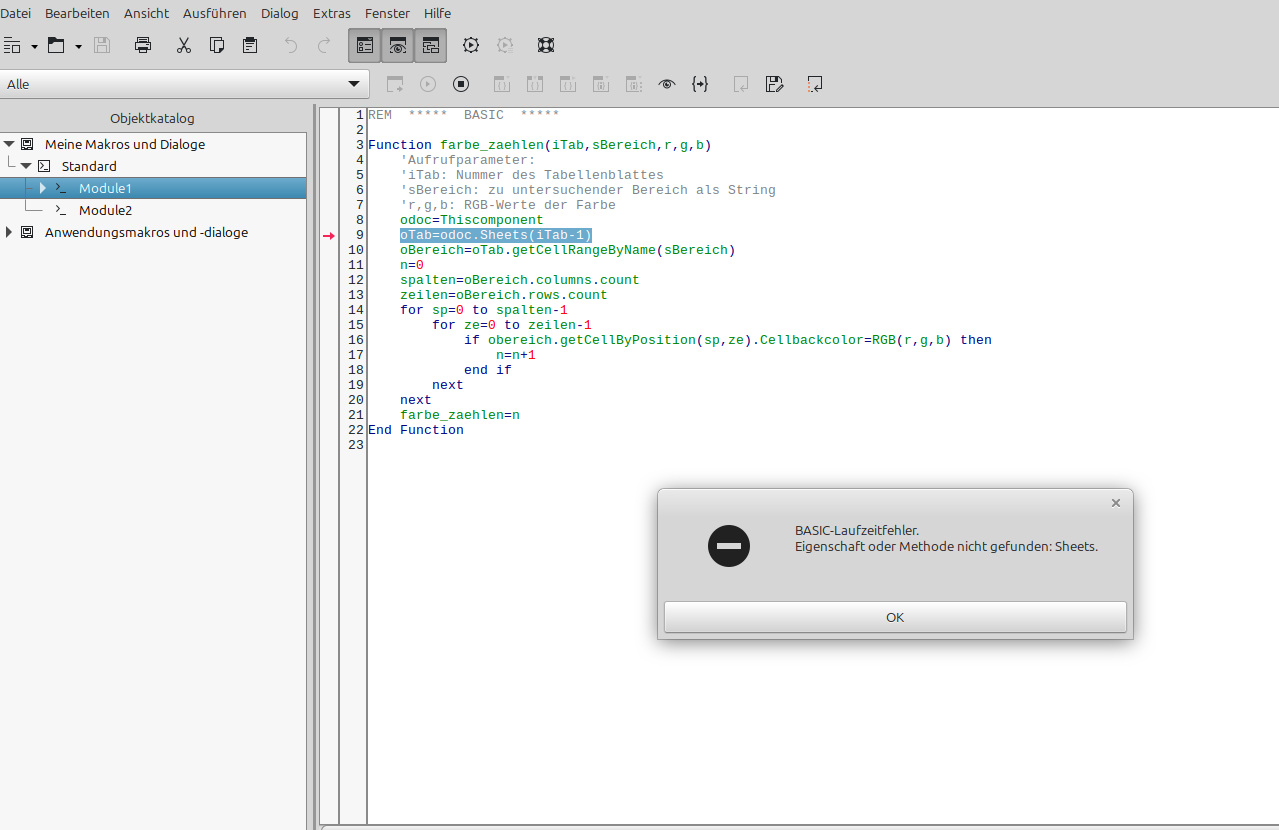Open the Extras menu
This screenshot has height=830, width=1279.
(x=332, y=13)
